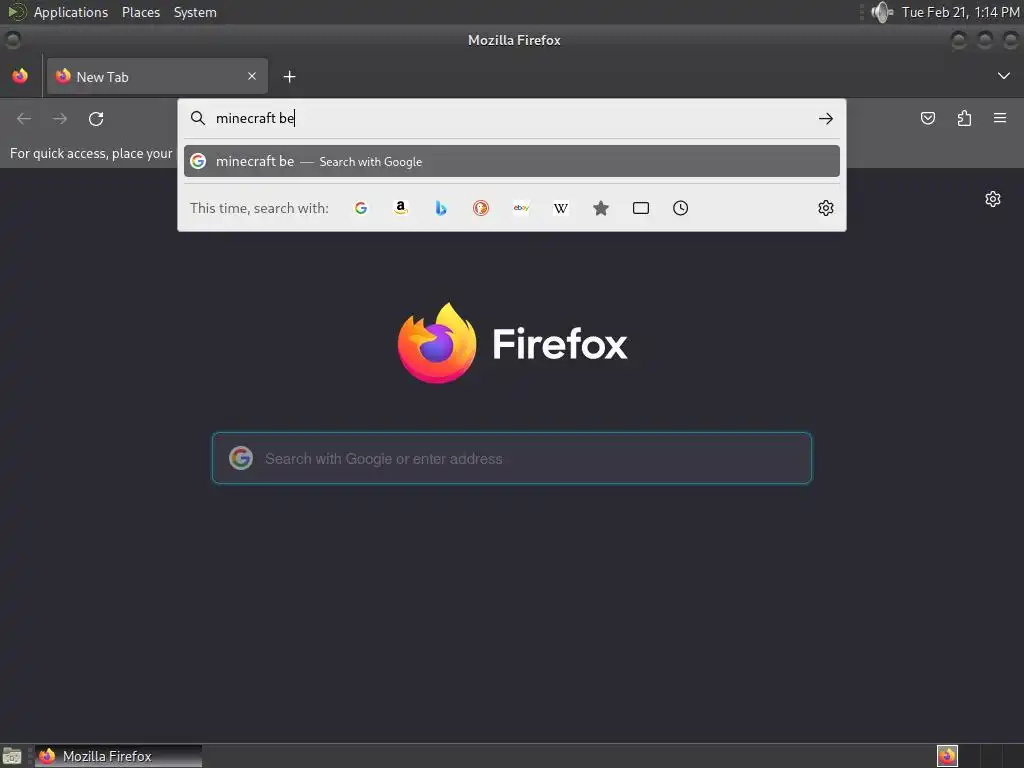The width and height of the screenshot is (1024, 768).
Task: Search this time with DuckDuckGo icon
Action: coord(481,208)
